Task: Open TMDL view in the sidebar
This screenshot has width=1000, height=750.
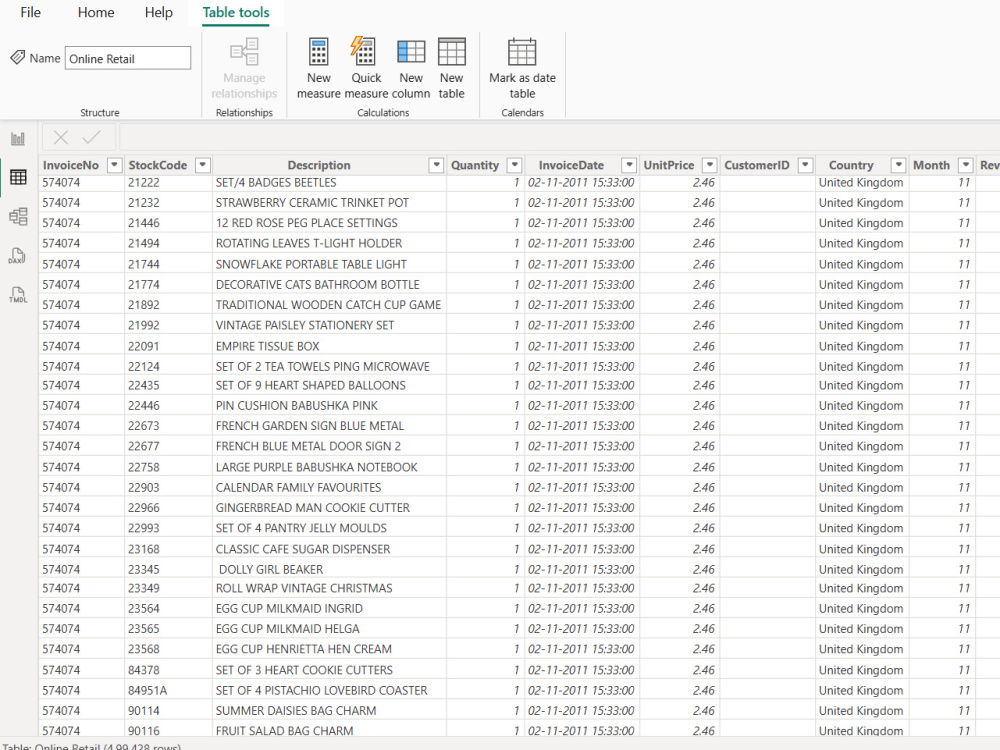Action: pos(18,295)
